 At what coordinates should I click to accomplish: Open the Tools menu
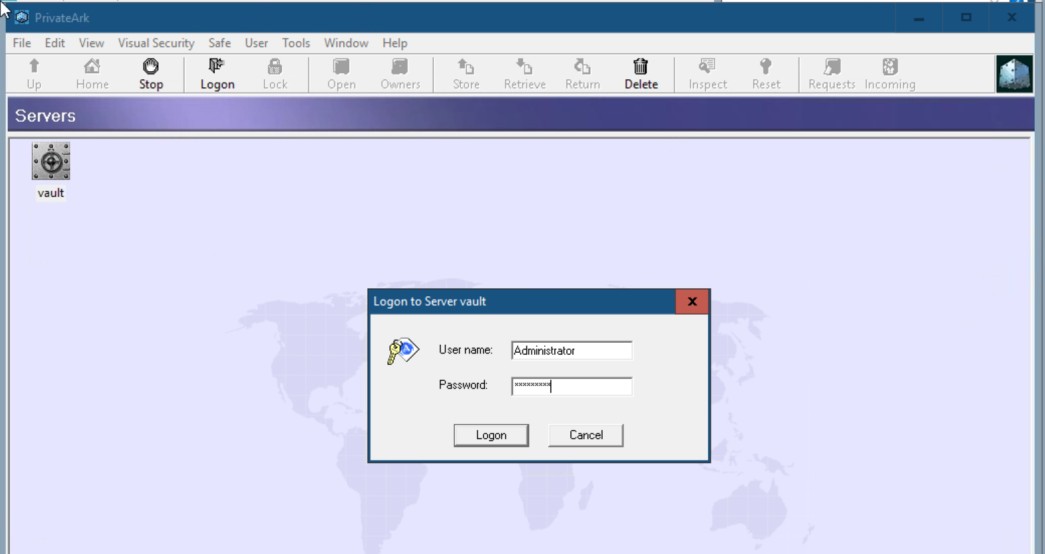point(296,43)
